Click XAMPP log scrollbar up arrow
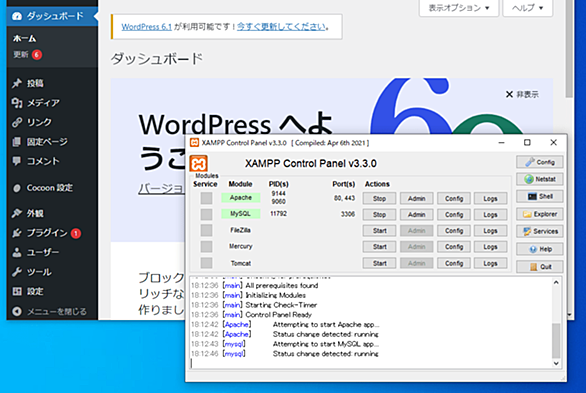 [556, 283]
